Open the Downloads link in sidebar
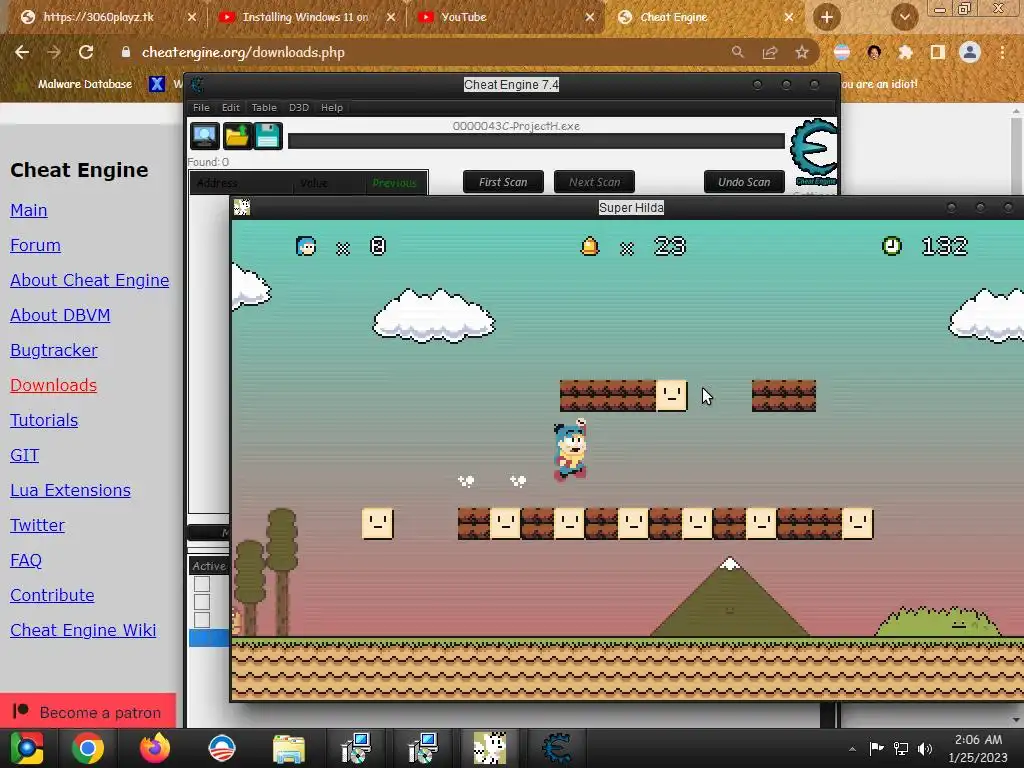The width and height of the screenshot is (1024, 768). (54, 385)
